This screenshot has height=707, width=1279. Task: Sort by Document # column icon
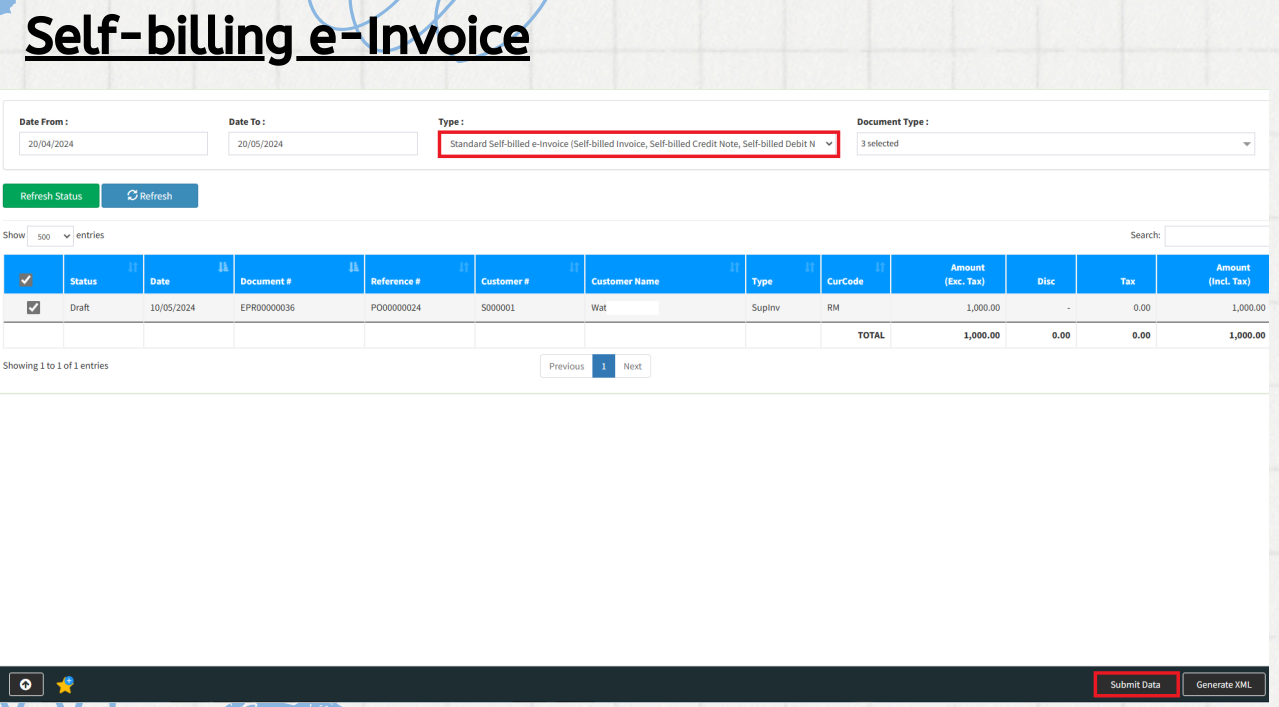click(x=353, y=267)
